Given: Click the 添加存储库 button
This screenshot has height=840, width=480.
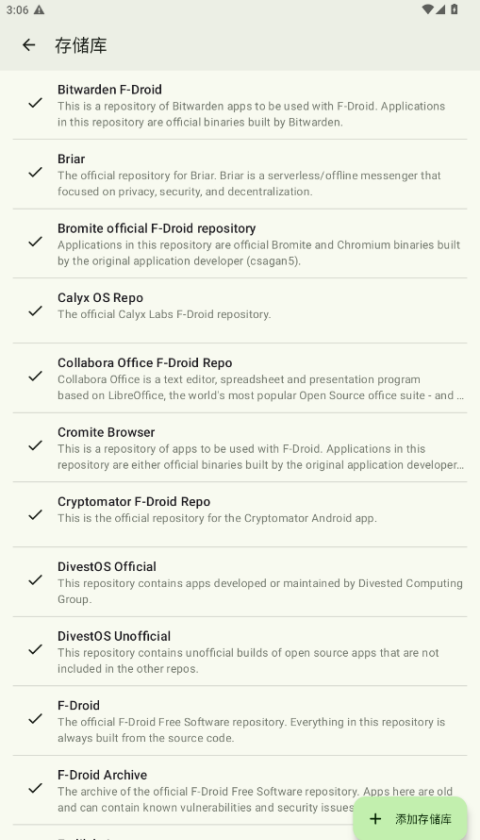Looking at the screenshot, I should (410, 819).
